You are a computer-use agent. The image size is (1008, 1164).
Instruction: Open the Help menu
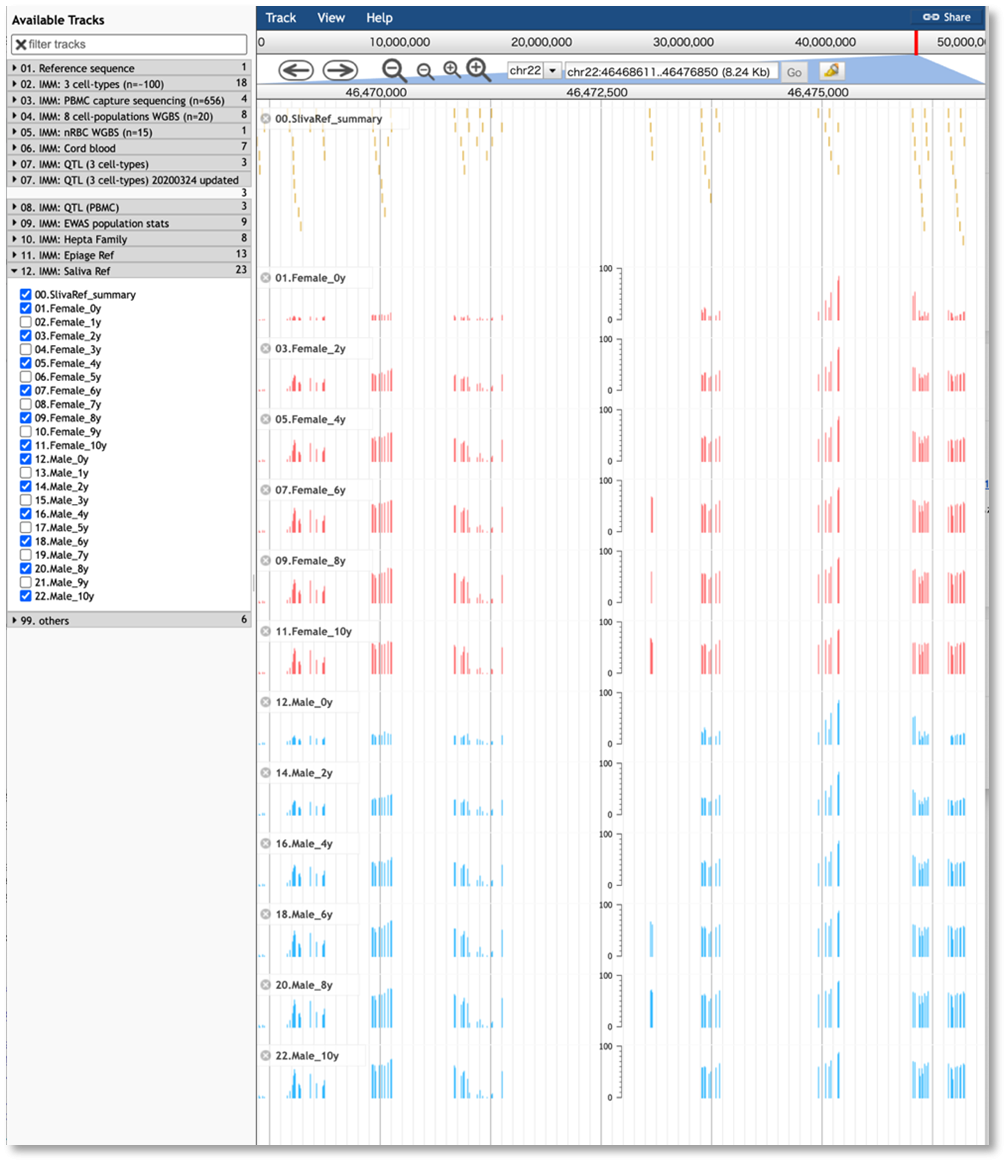point(379,18)
